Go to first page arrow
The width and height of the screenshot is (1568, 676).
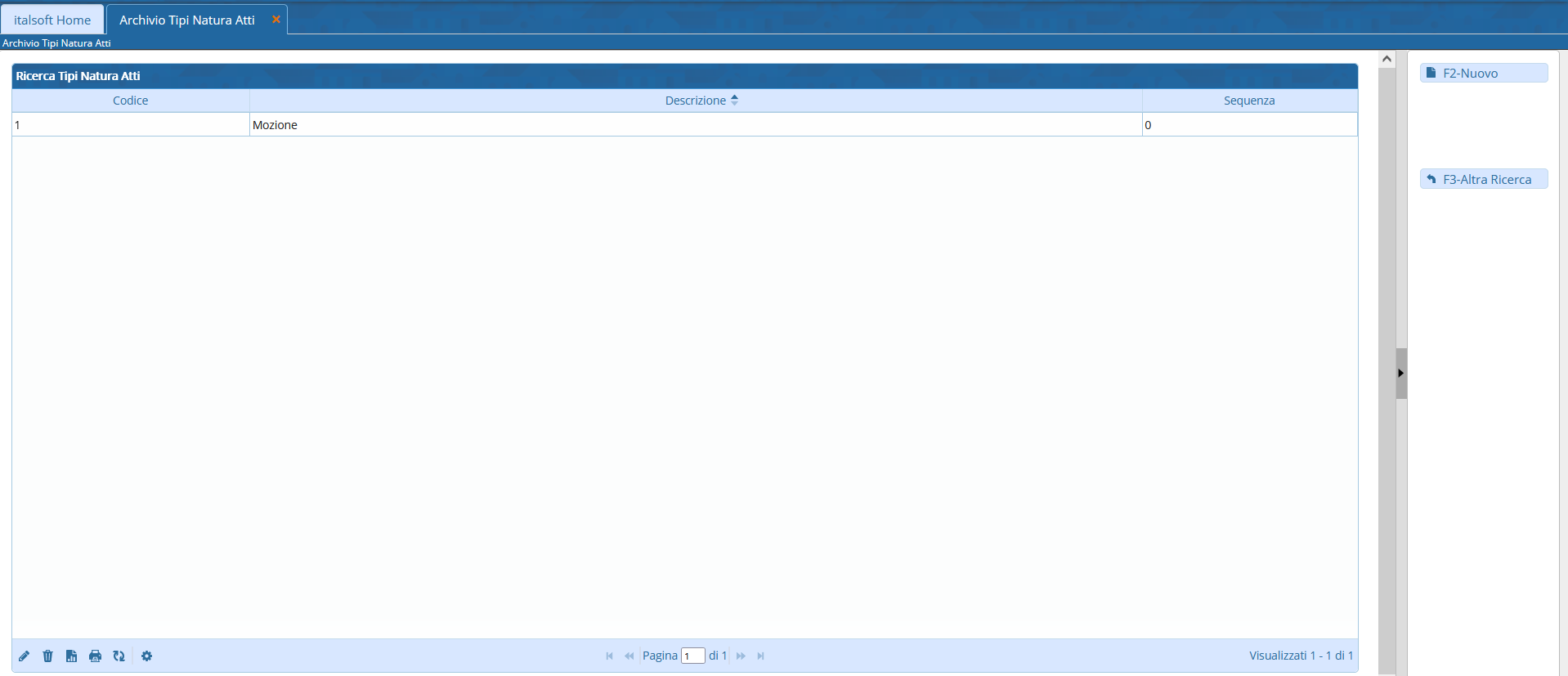[609, 656]
